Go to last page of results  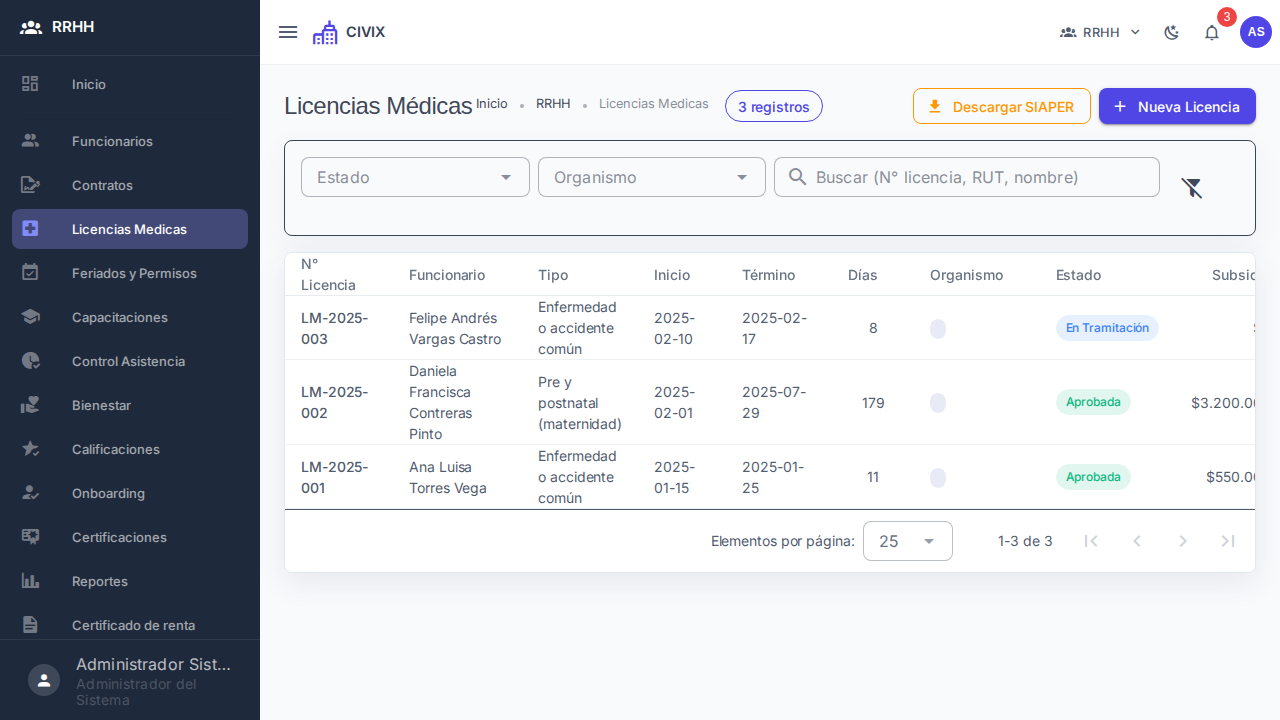tap(1228, 541)
